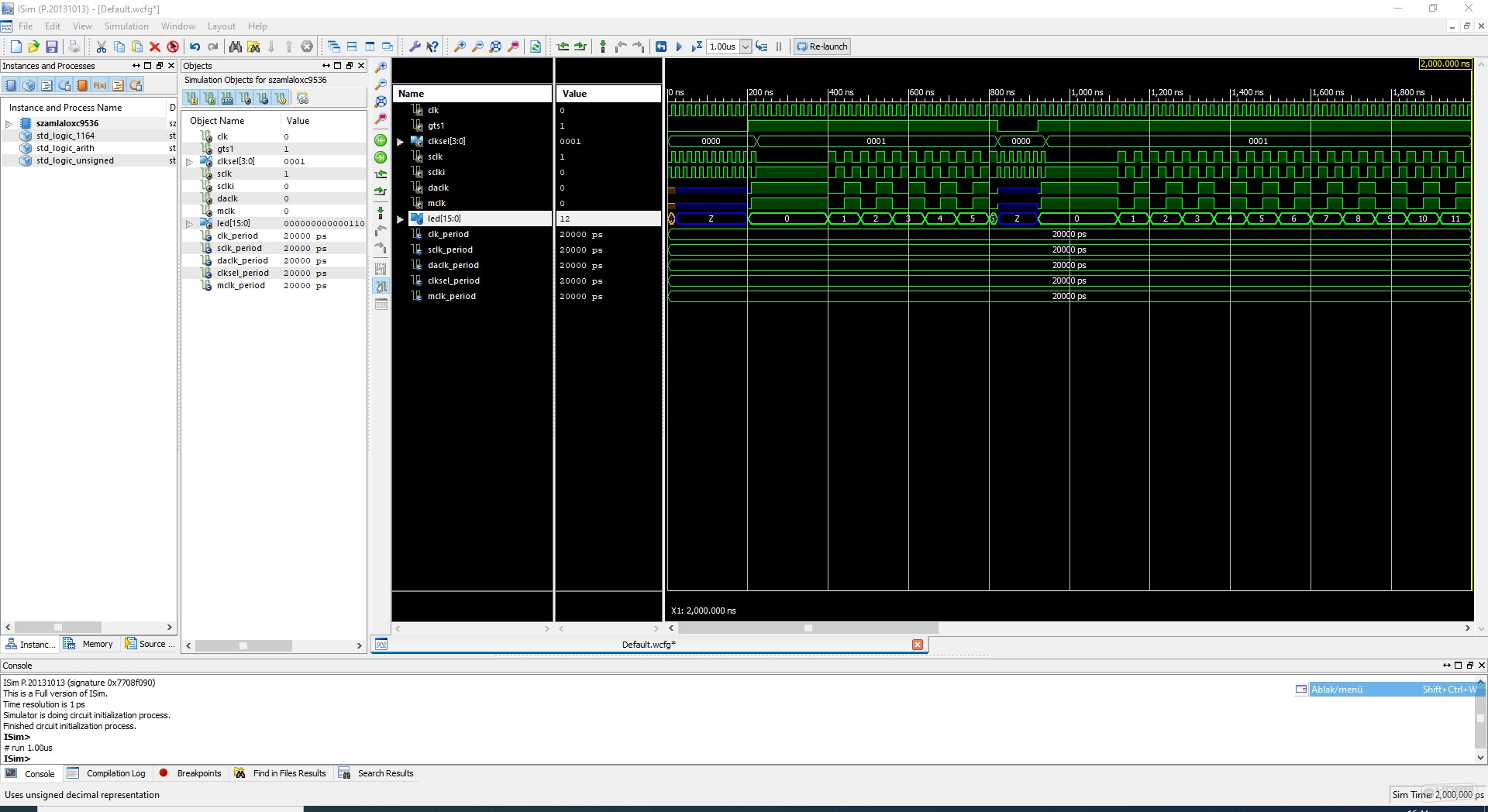Click the Run for specified time icon
The width and height of the screenshot is (1488, 812).
pyautogui.click(x=697, y=46)
